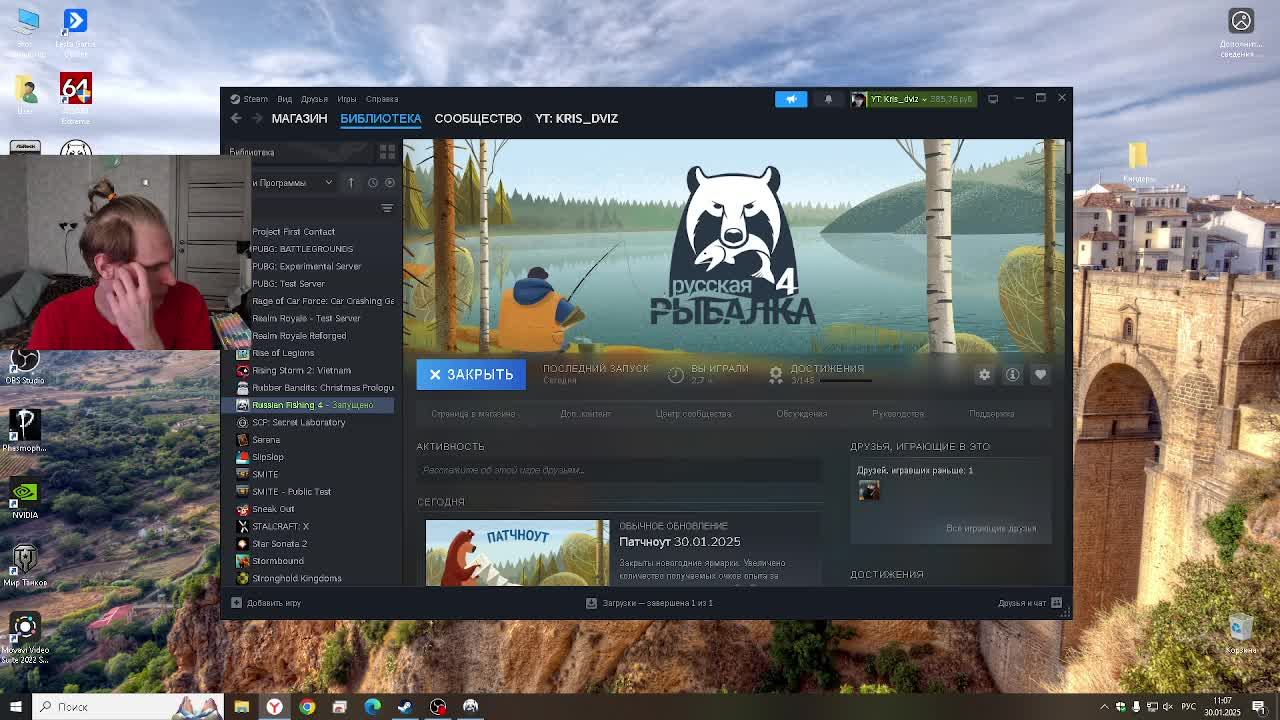Click the achievements trophy icon
The height and width of the screenshot is (720, 1280).
click(775, 374)
